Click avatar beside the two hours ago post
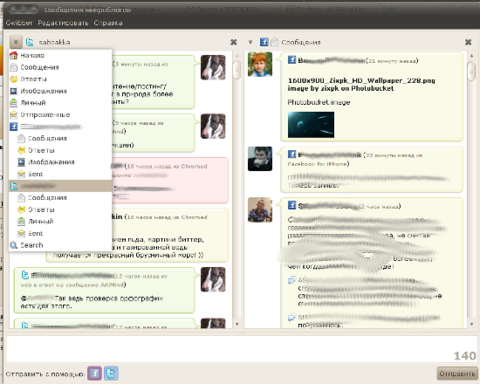480x384 pixels. [260, 210]
